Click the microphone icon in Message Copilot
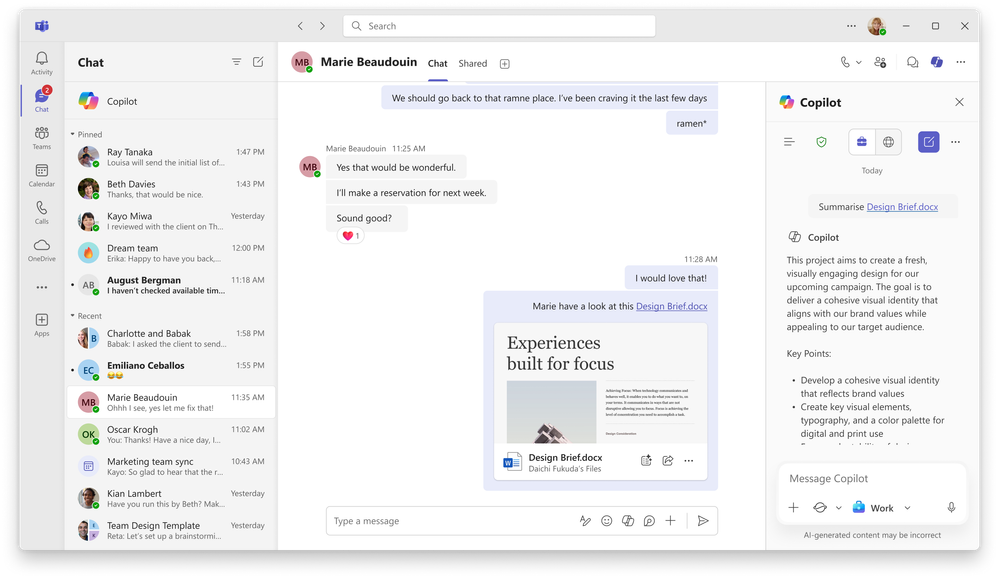Screen dimensions: 999x579 click(x=950, y=507)
